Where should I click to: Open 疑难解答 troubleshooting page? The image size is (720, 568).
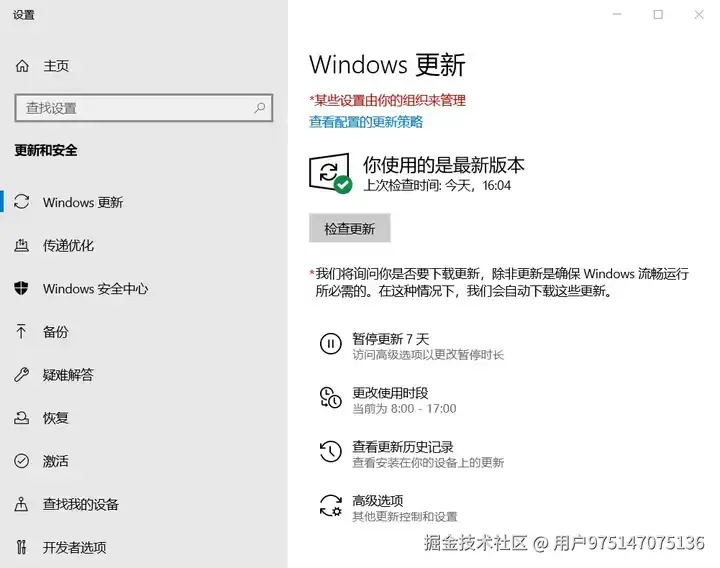click(x=68, y=375)
